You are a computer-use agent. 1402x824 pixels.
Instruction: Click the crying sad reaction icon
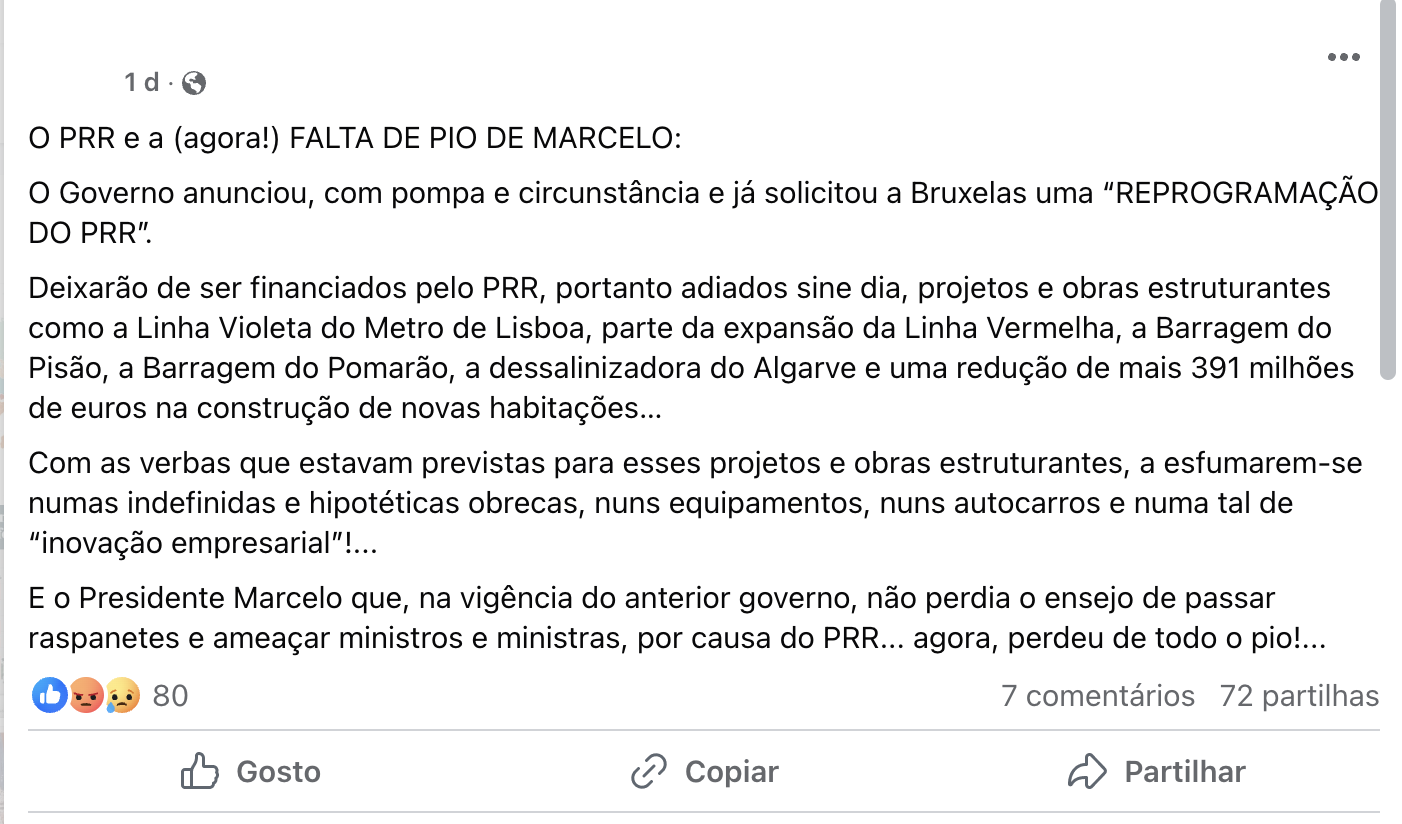click(122, 695)
